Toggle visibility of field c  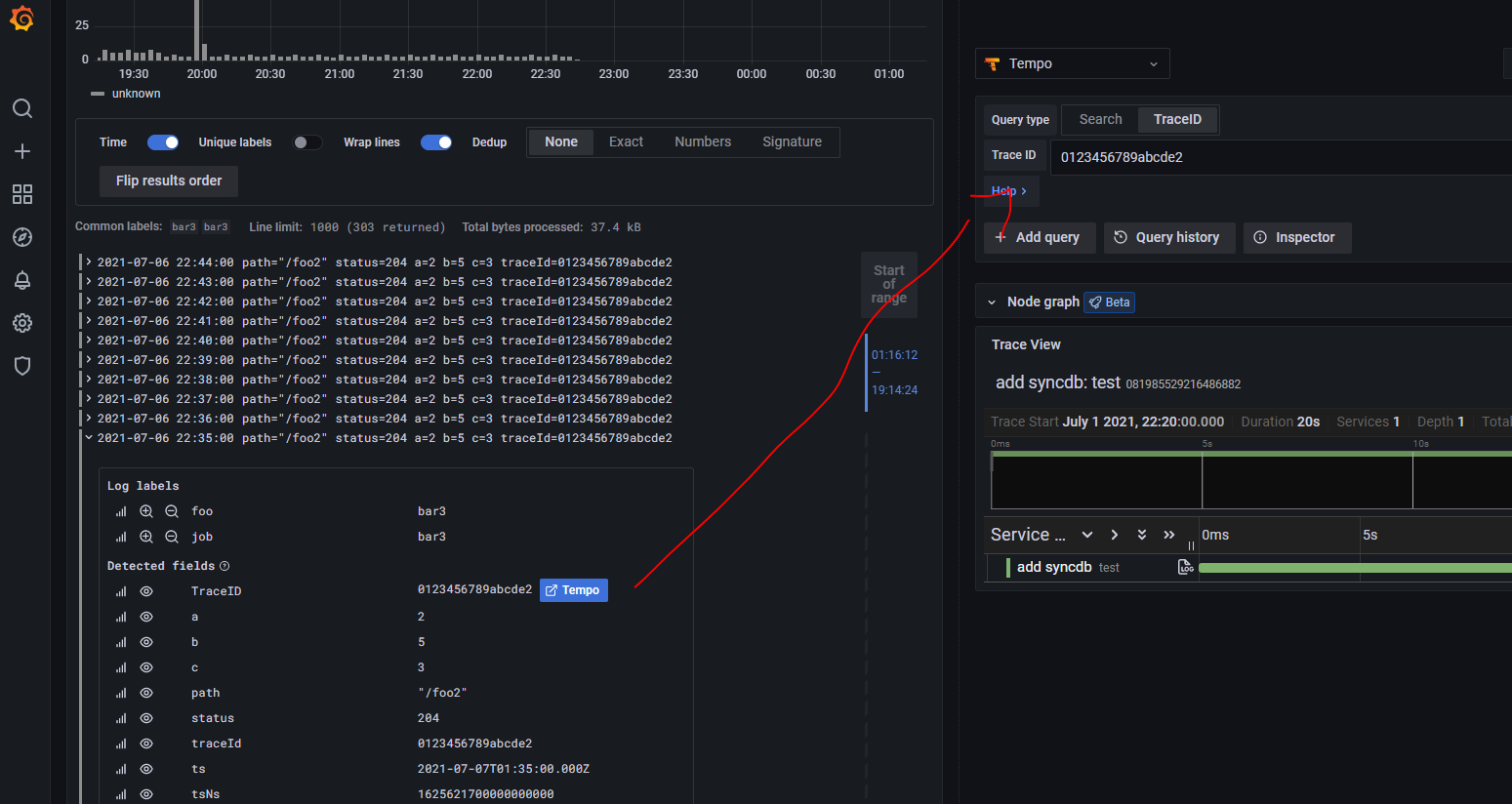[x=146, y=667]
